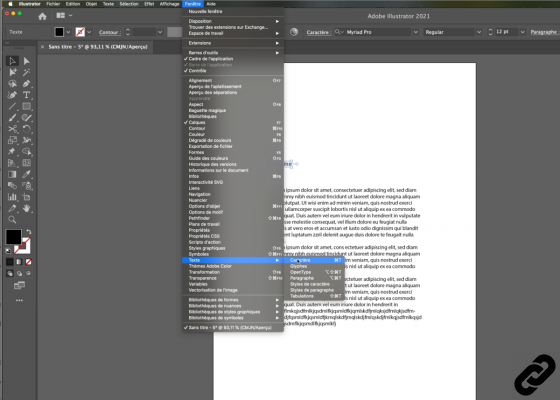Choose Glyphes in Texte submenu
This screenshot has height=400, width=560.
coord(314,266)
